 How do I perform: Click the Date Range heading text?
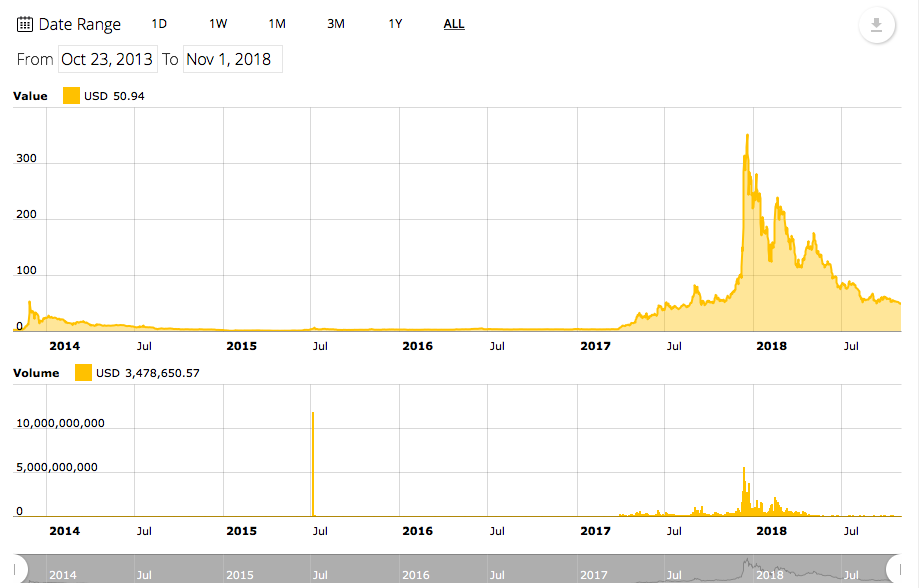tap(79, 25)
